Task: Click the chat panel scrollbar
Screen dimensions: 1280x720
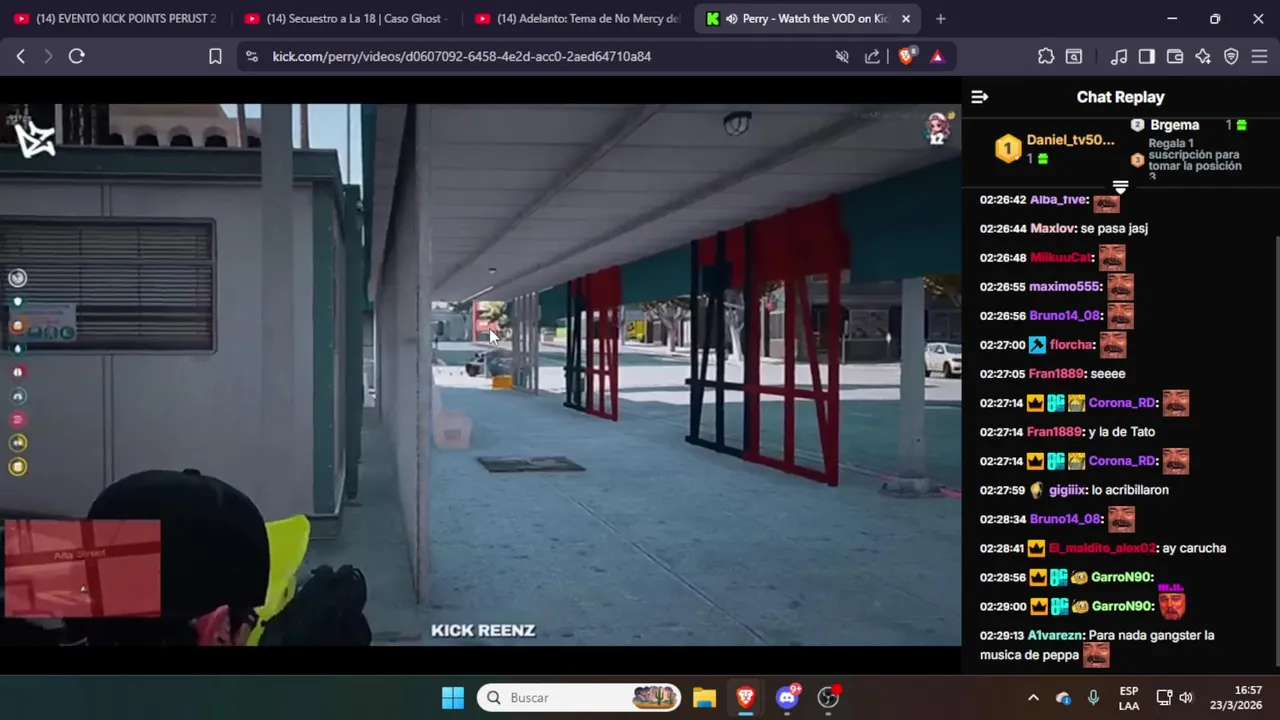Action: click(x=1276, y=450)
